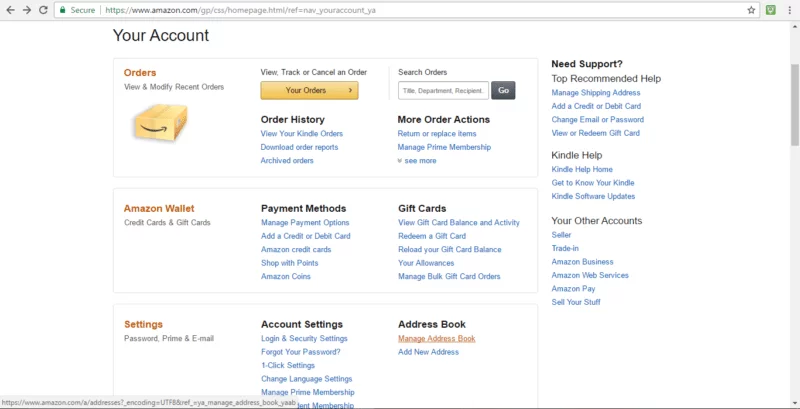The height and width of the screenshot is (409, 800).
Task: Go back with the browser back arrow
Action: 10,10
